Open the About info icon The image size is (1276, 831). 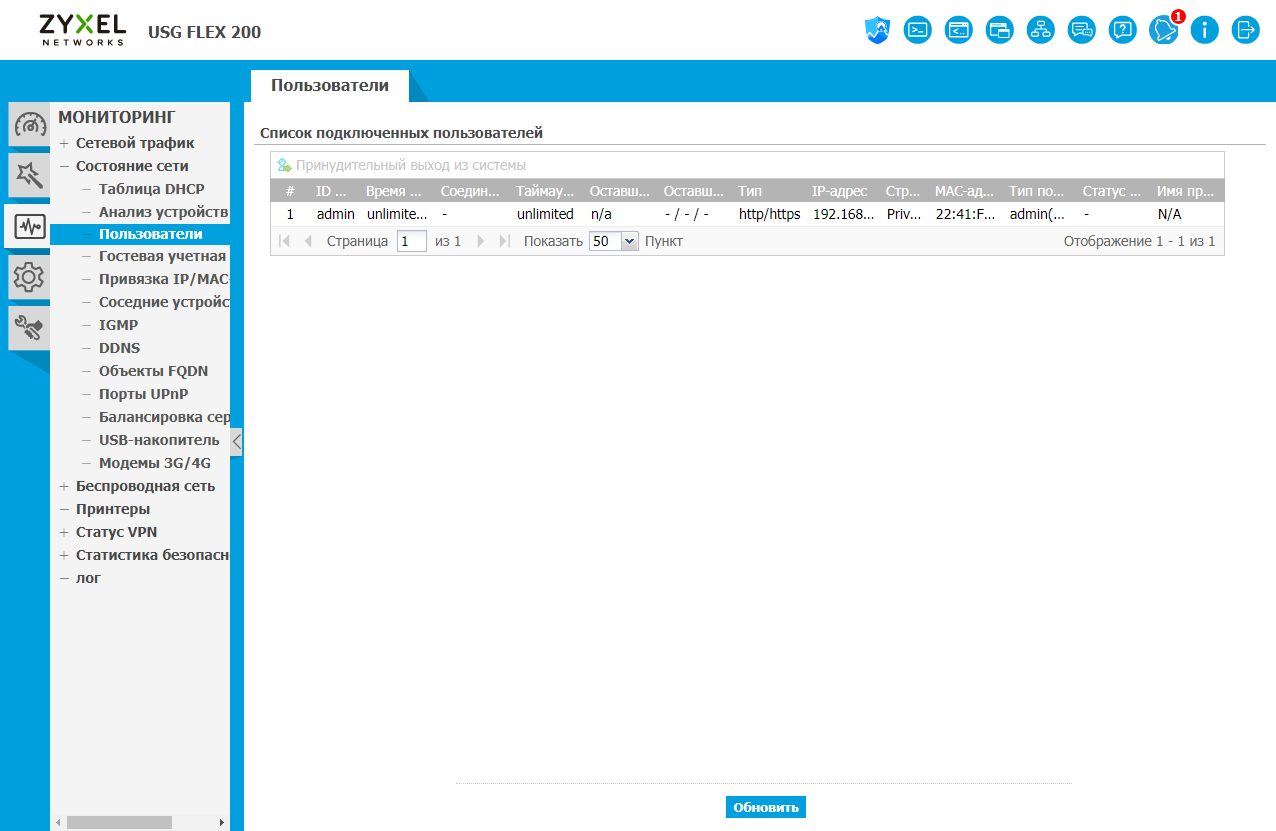pyautogui.click(x=1205, y=30)
